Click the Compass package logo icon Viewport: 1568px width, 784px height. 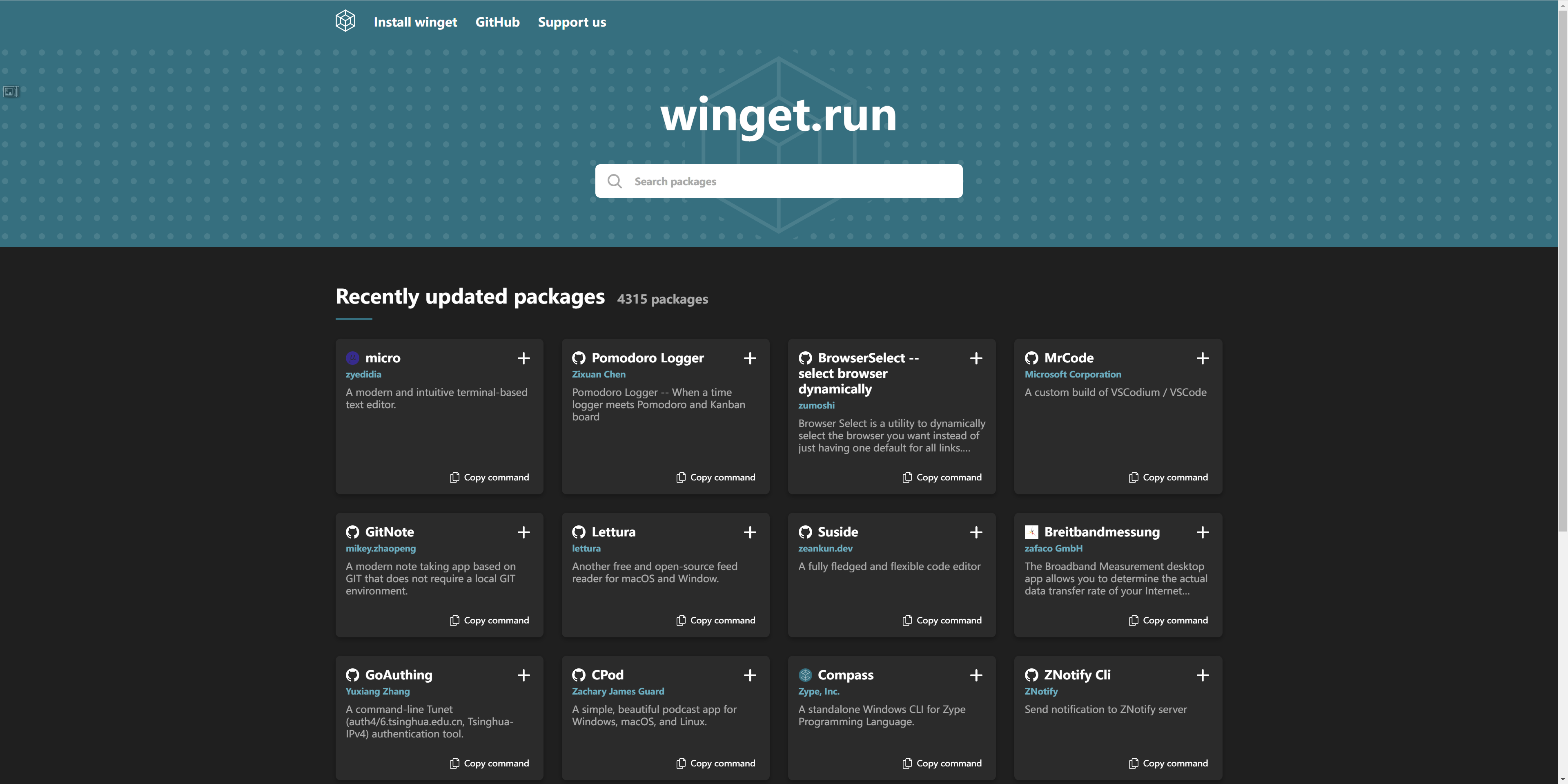(805, 675)
